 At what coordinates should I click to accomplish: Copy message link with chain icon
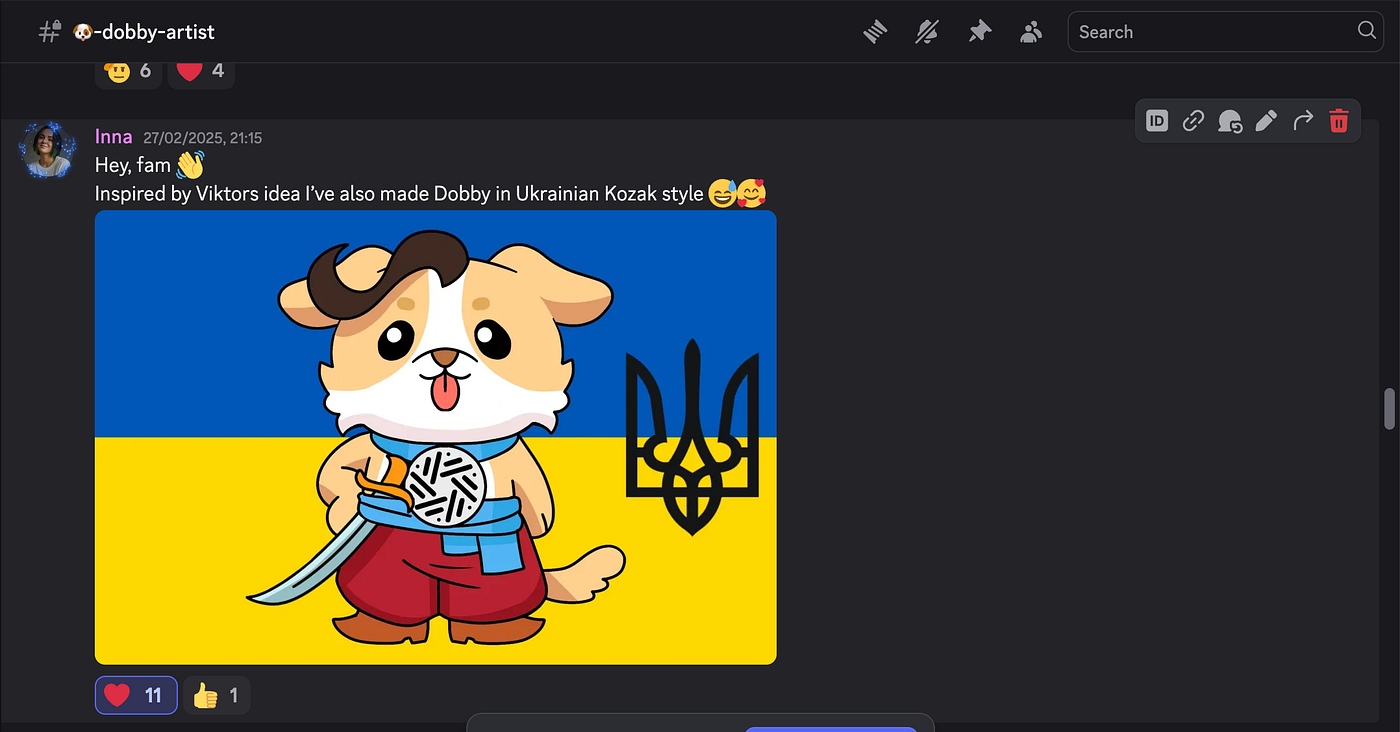point(1193,121)
